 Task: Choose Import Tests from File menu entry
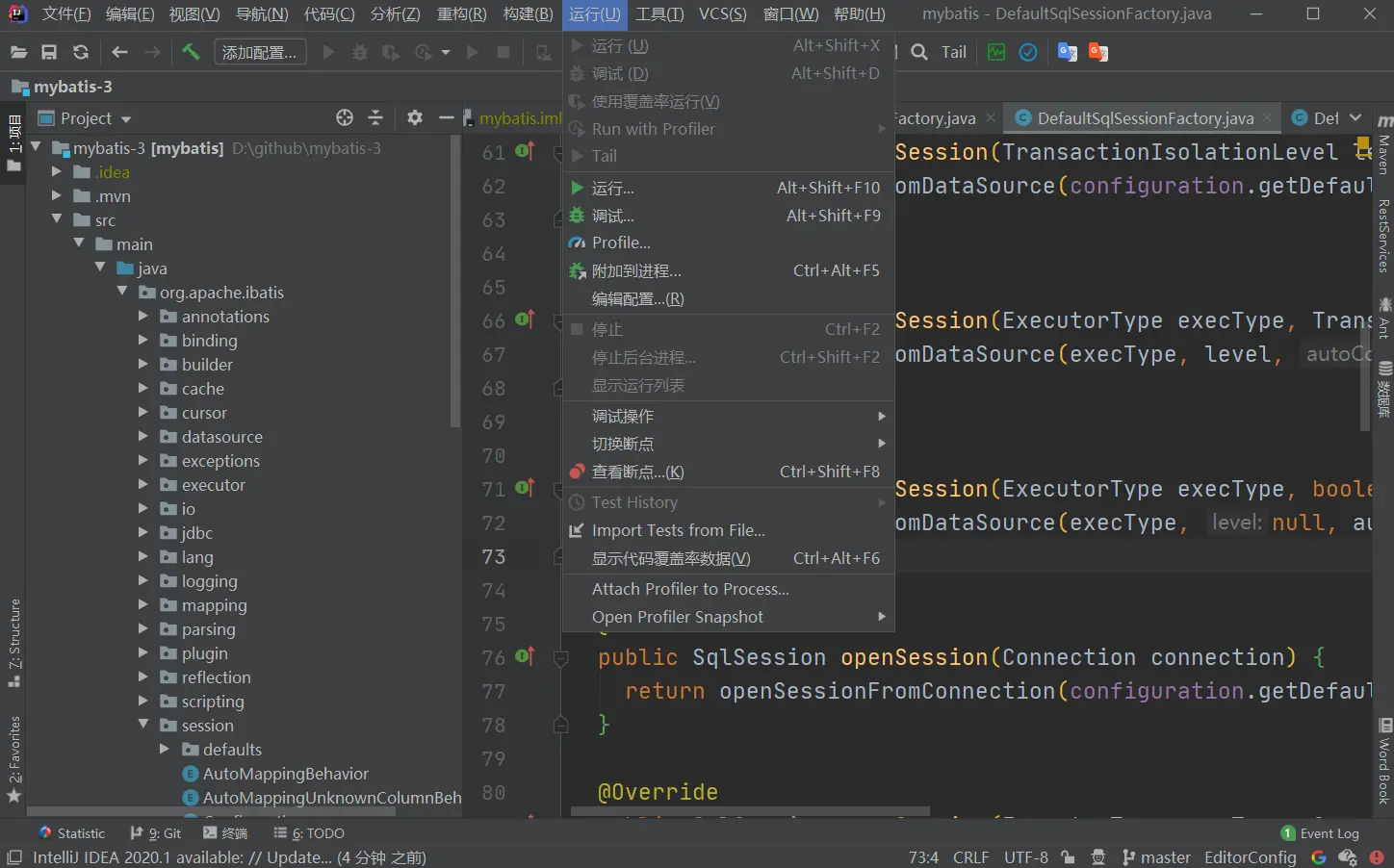point(678,530)
